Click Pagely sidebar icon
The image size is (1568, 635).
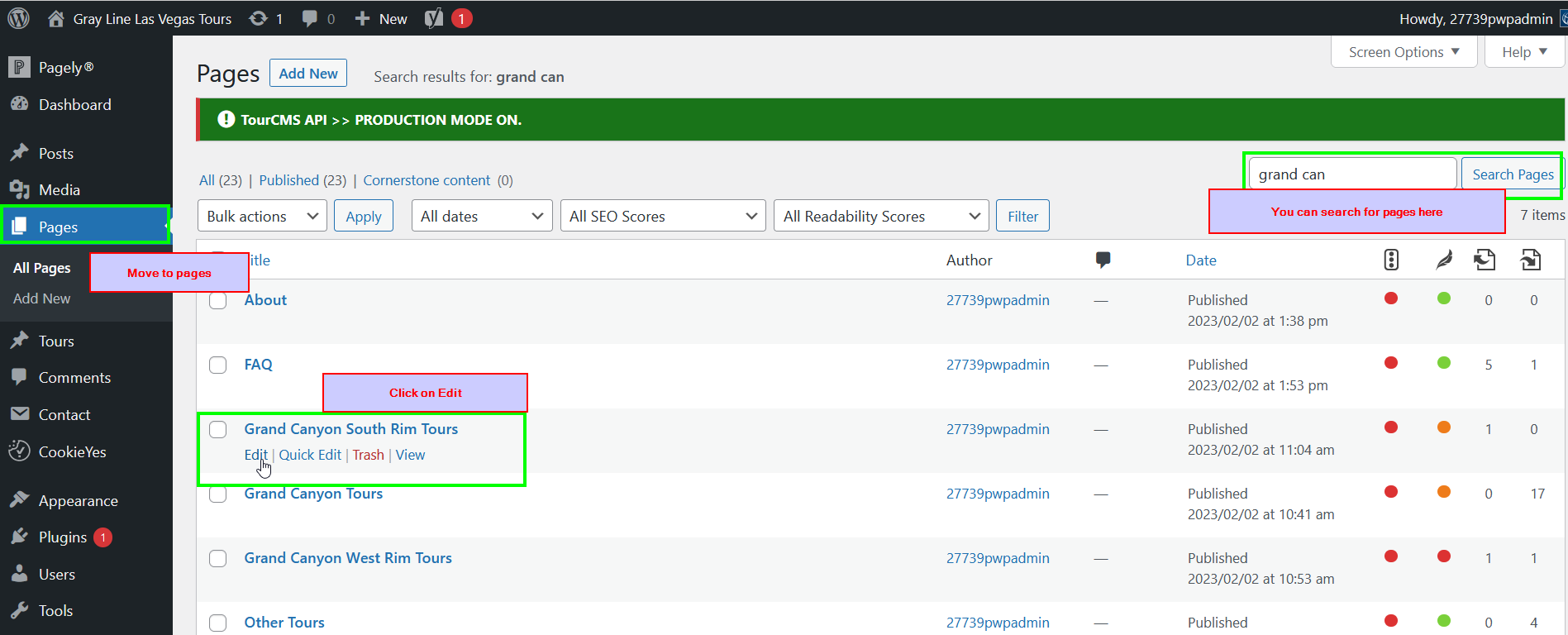point(19,67)
